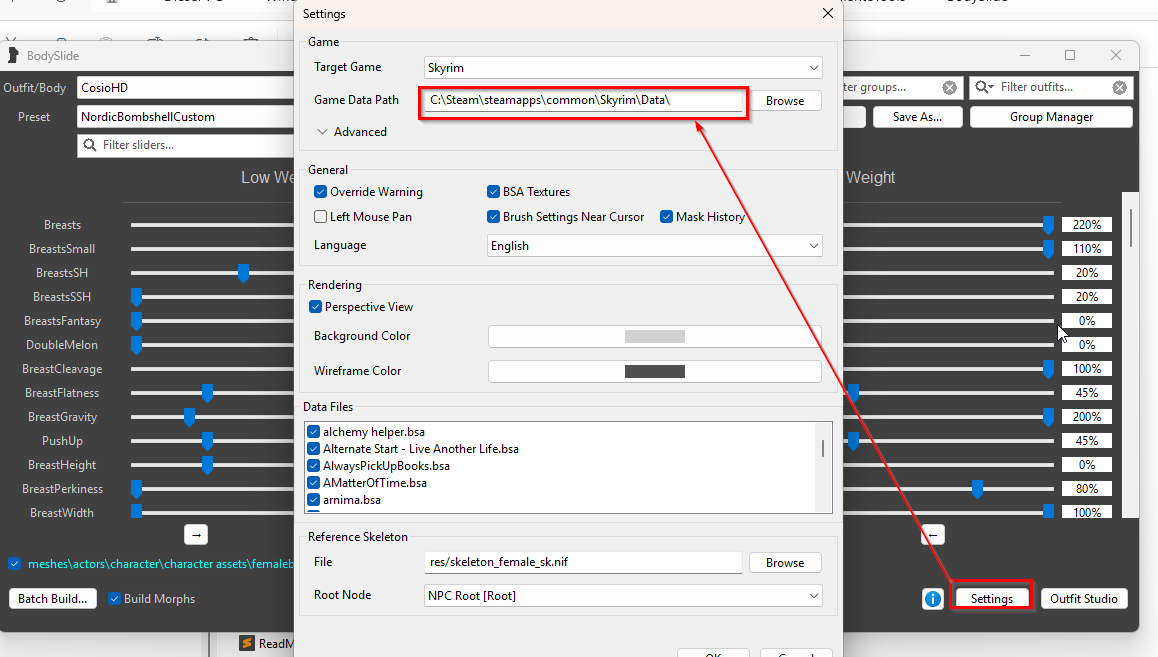Click the Breasts 220% value box
The image size is (1158, 657).
click(1086, 225)
